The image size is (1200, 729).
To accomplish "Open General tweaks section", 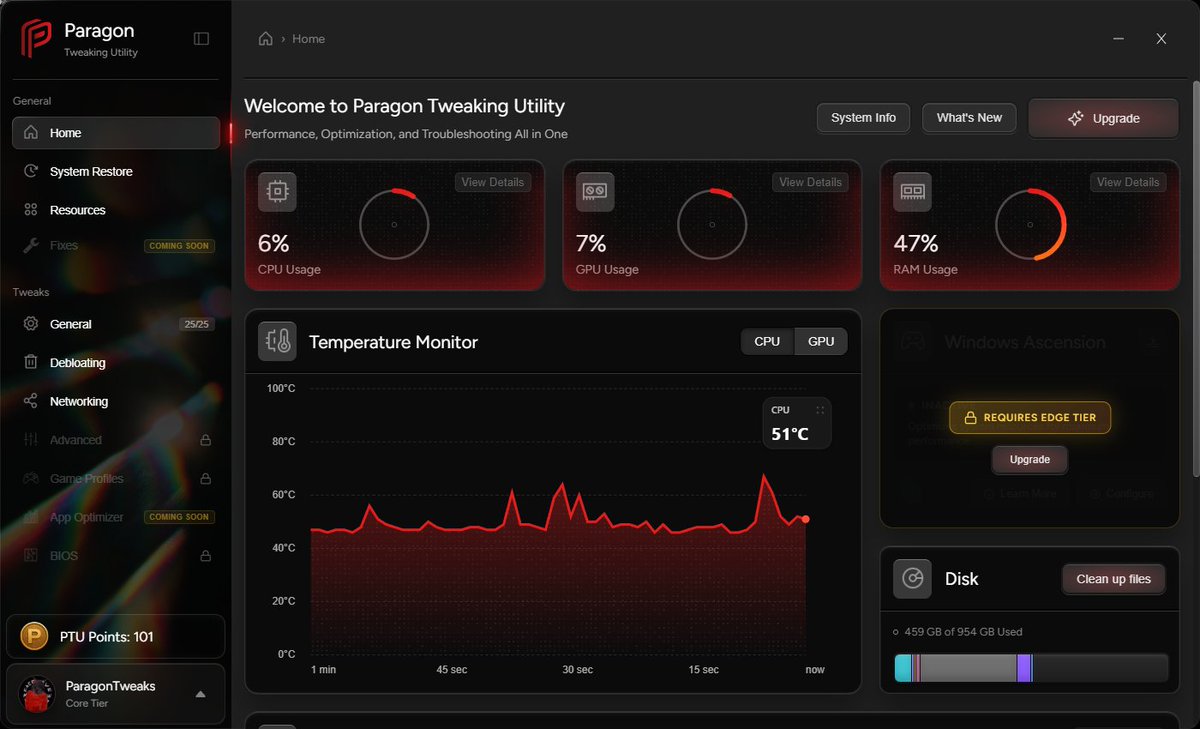I will [116, 324].
